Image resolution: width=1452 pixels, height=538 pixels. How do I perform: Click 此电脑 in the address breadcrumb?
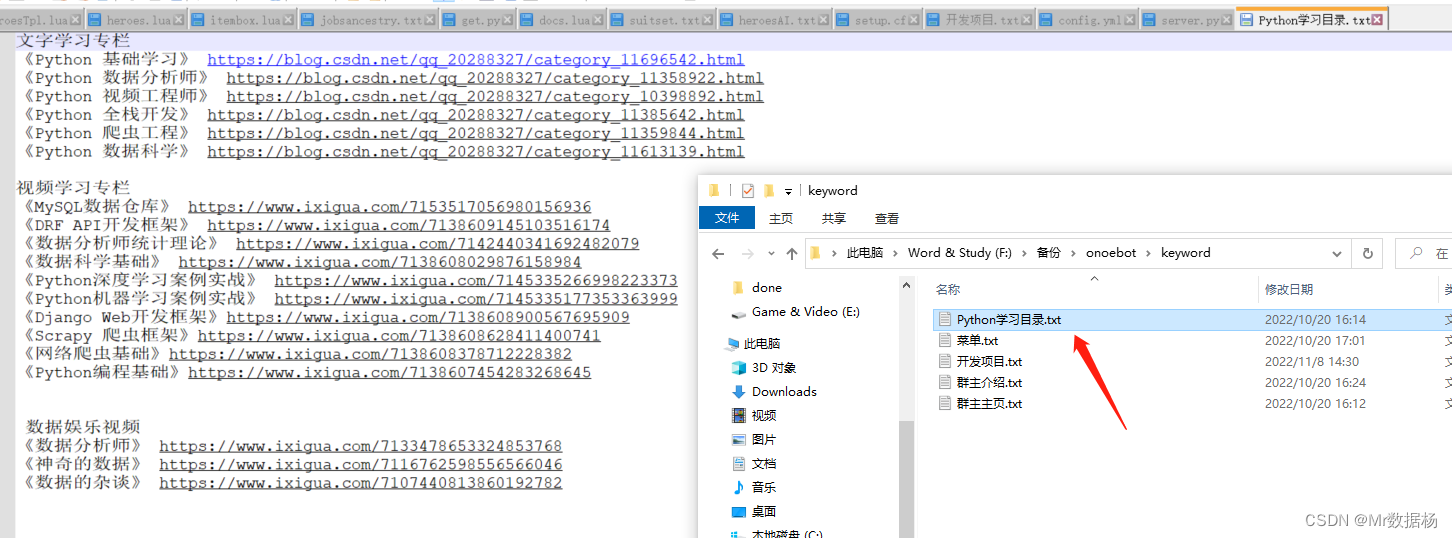tap(864, 253)
